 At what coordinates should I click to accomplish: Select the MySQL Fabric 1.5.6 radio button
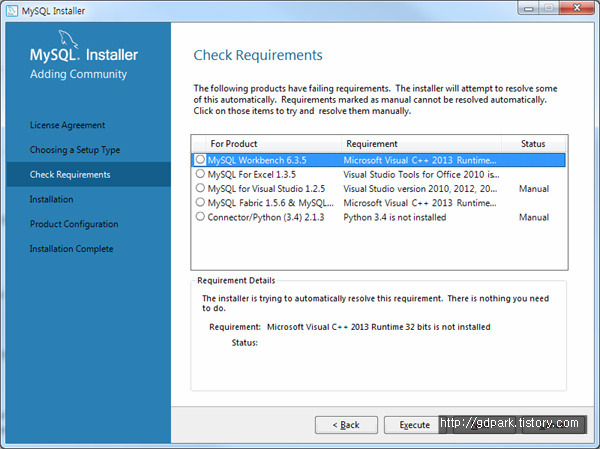200,202
